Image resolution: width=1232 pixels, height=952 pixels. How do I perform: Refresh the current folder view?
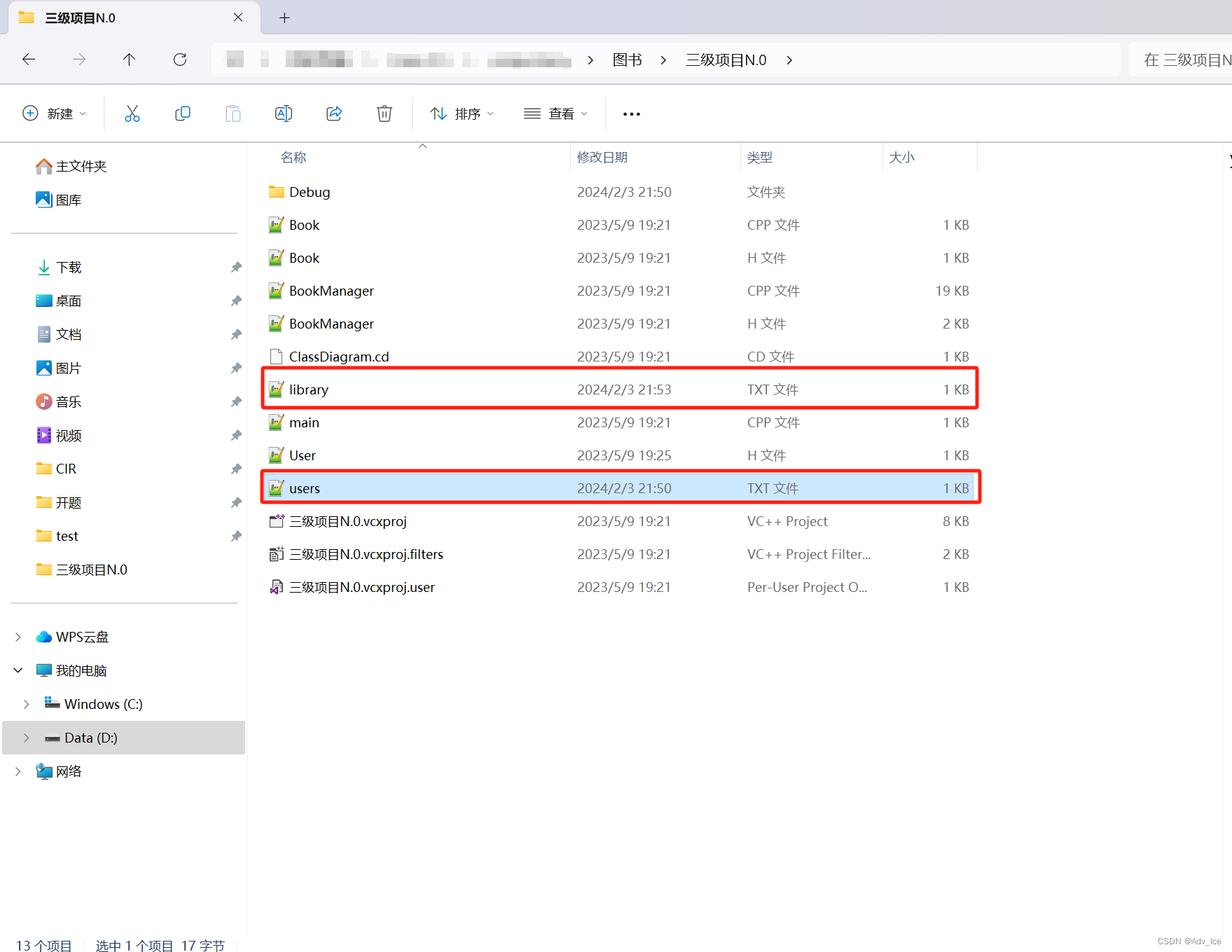pos(180,60)
